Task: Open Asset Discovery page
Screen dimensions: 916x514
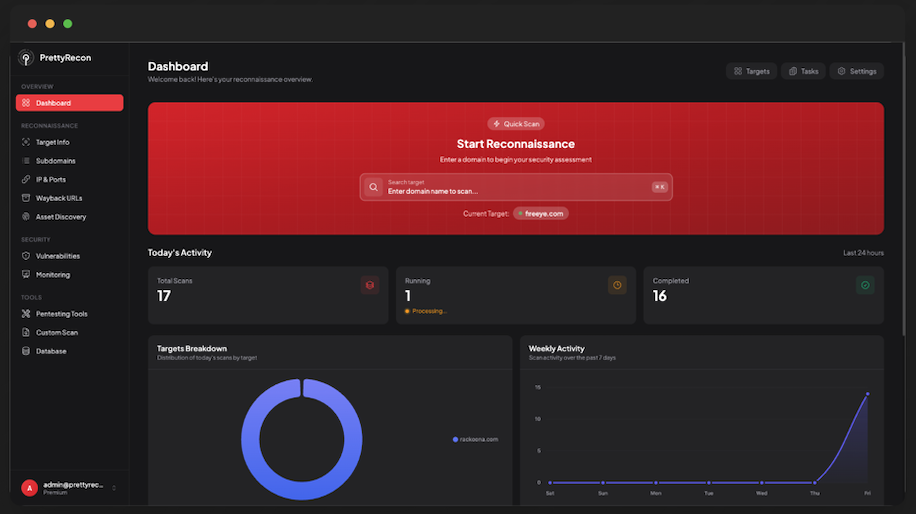Action: (x=70, y=217)
